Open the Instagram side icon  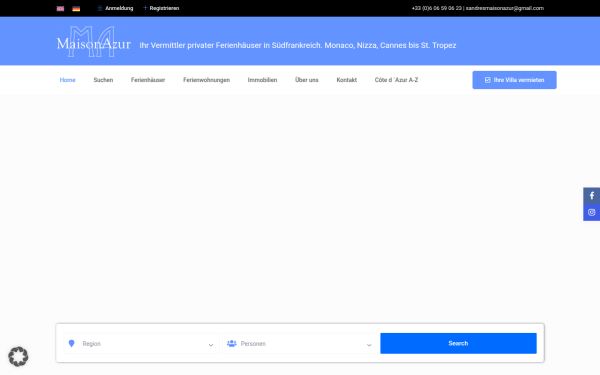[x=592, y=212]
